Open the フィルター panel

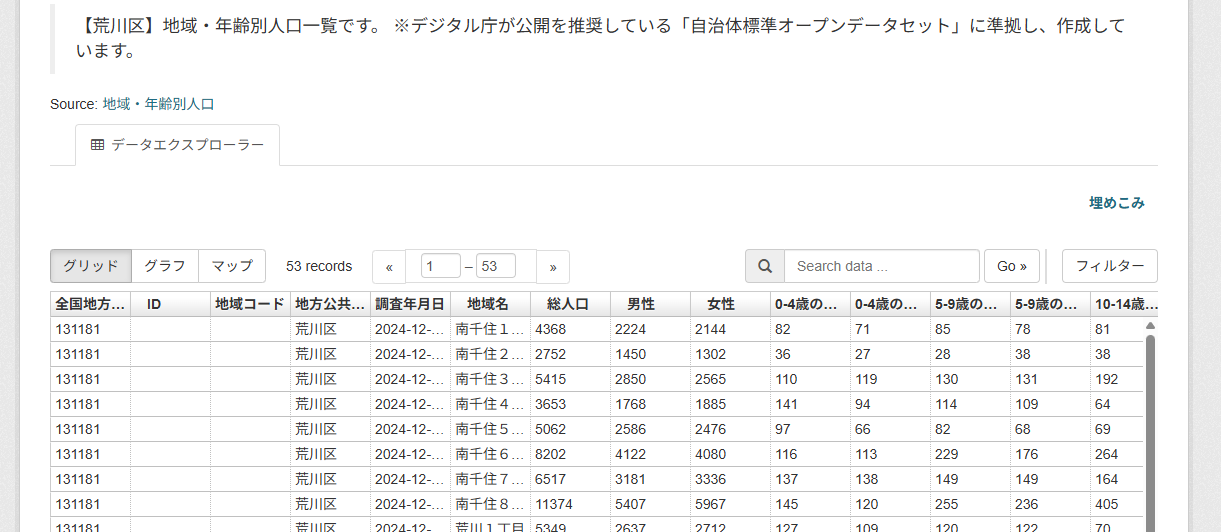(x=1109, y=266)
